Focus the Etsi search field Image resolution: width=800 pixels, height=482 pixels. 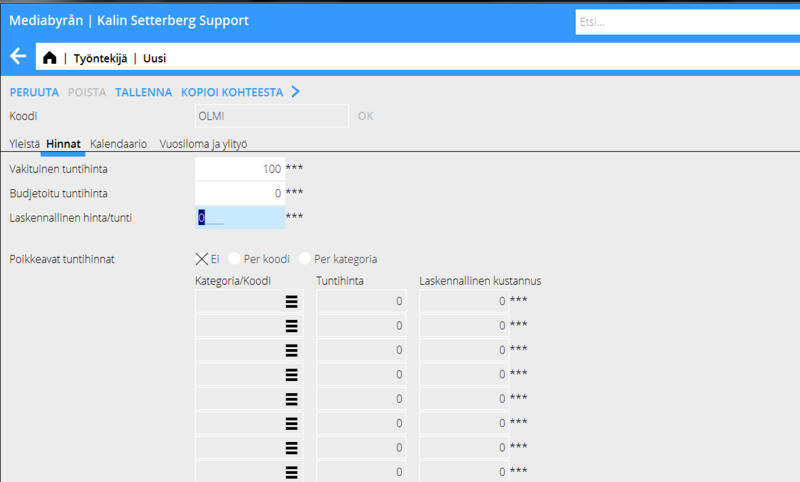[x=688, y=22]
